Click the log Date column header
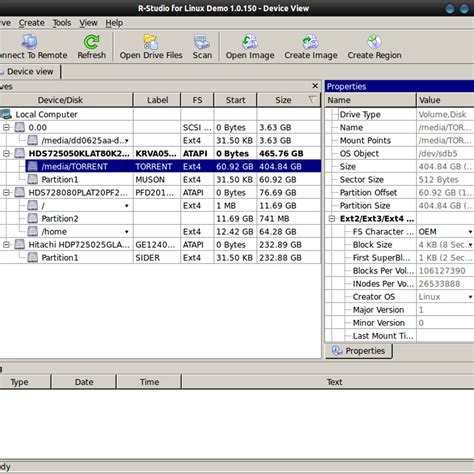 click(84, 382)
